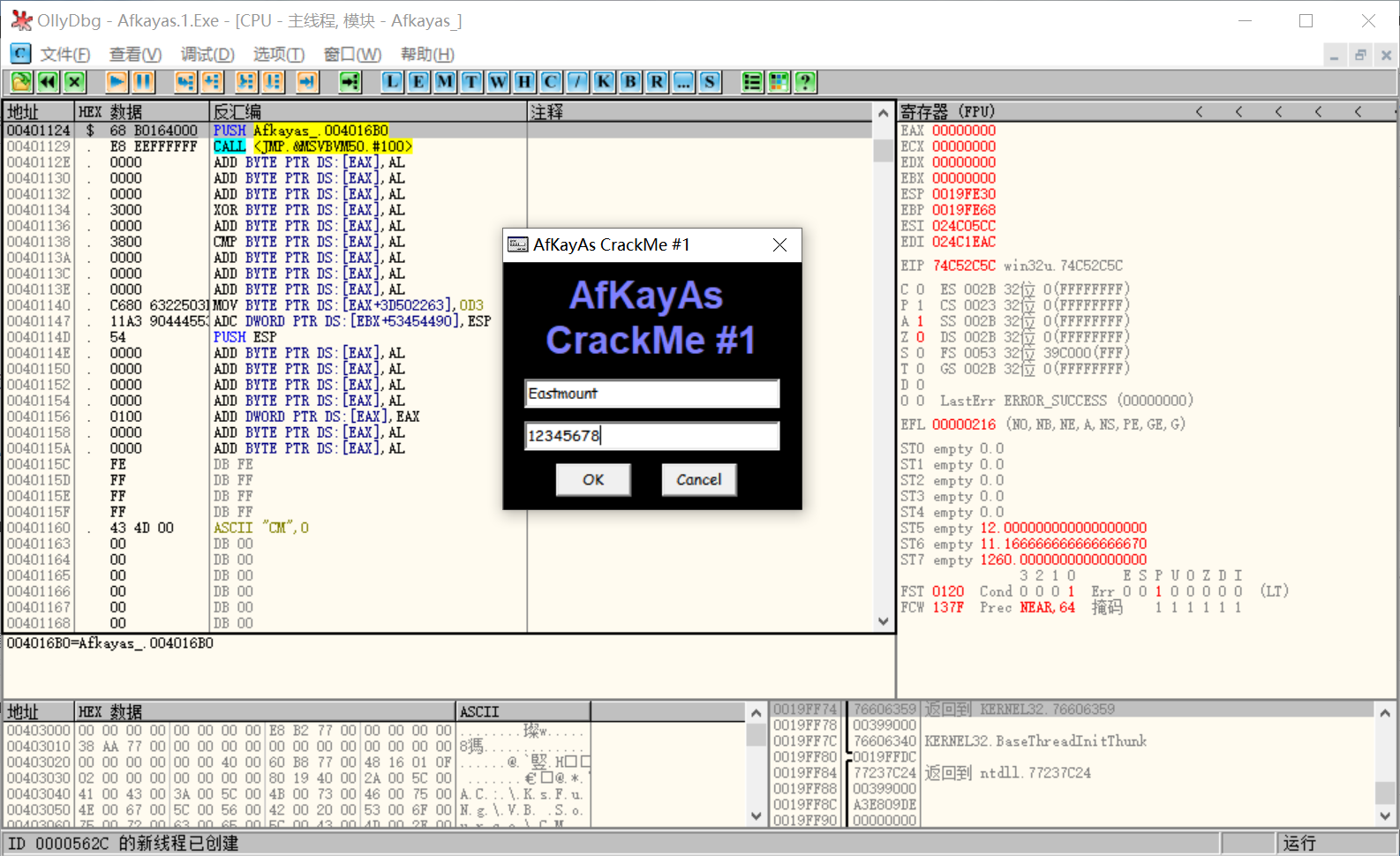Show Call stack (K button)
The image size is (1400, 856).
pyautogui.click(x=604, y=82)
